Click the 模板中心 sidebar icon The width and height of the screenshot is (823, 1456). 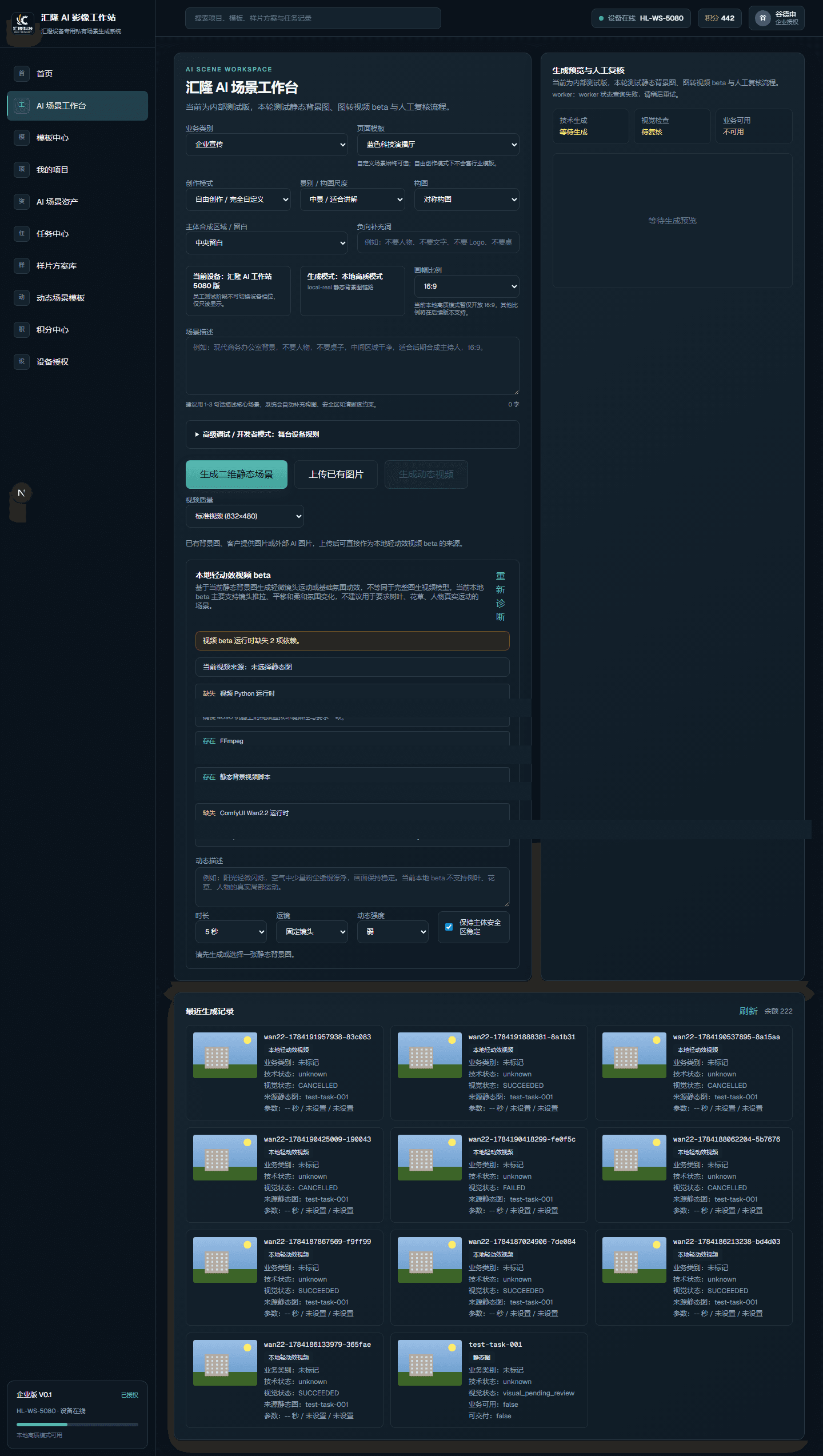[x=22, y=137]
